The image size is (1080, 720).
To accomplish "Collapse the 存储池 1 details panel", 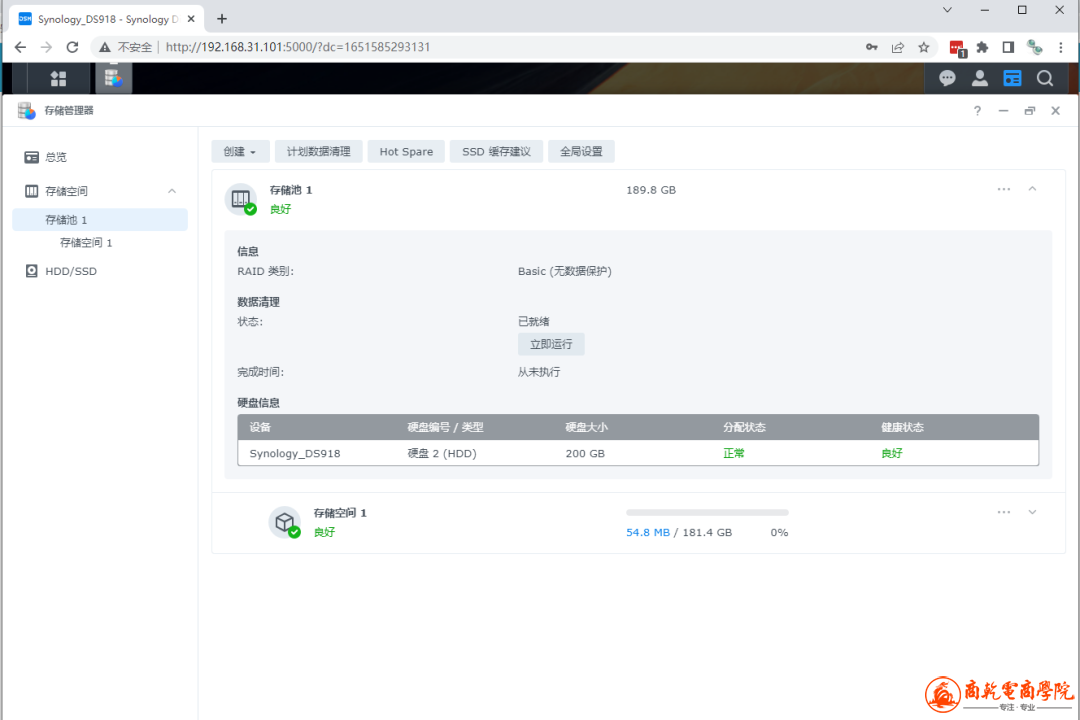I will click(1033, 189).
